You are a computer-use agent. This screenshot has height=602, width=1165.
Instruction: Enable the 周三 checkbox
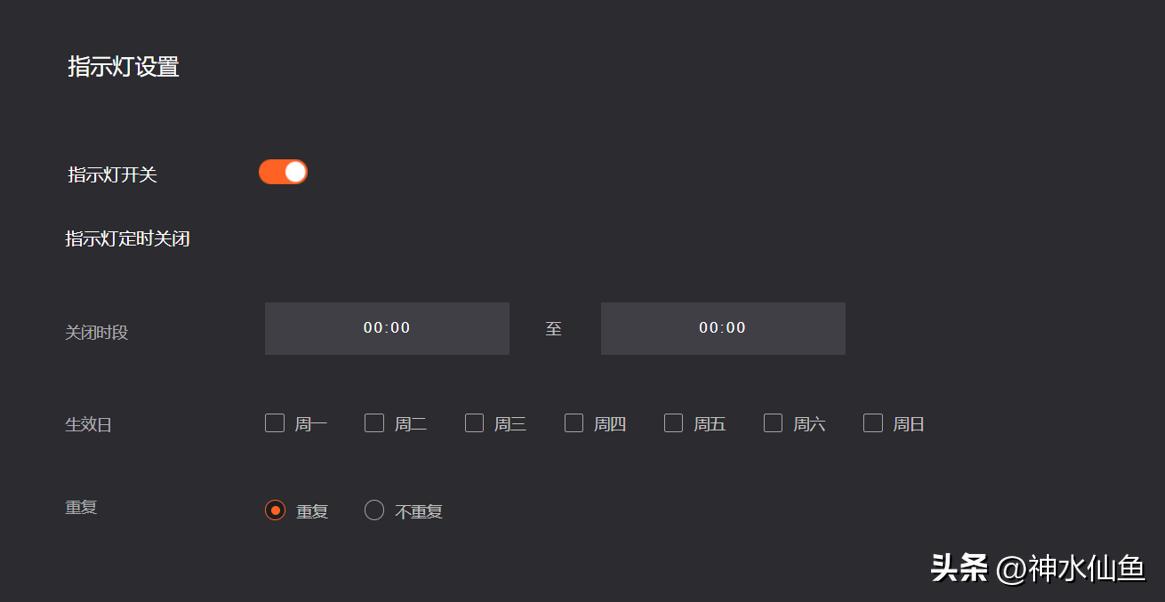tap(473, 423)
